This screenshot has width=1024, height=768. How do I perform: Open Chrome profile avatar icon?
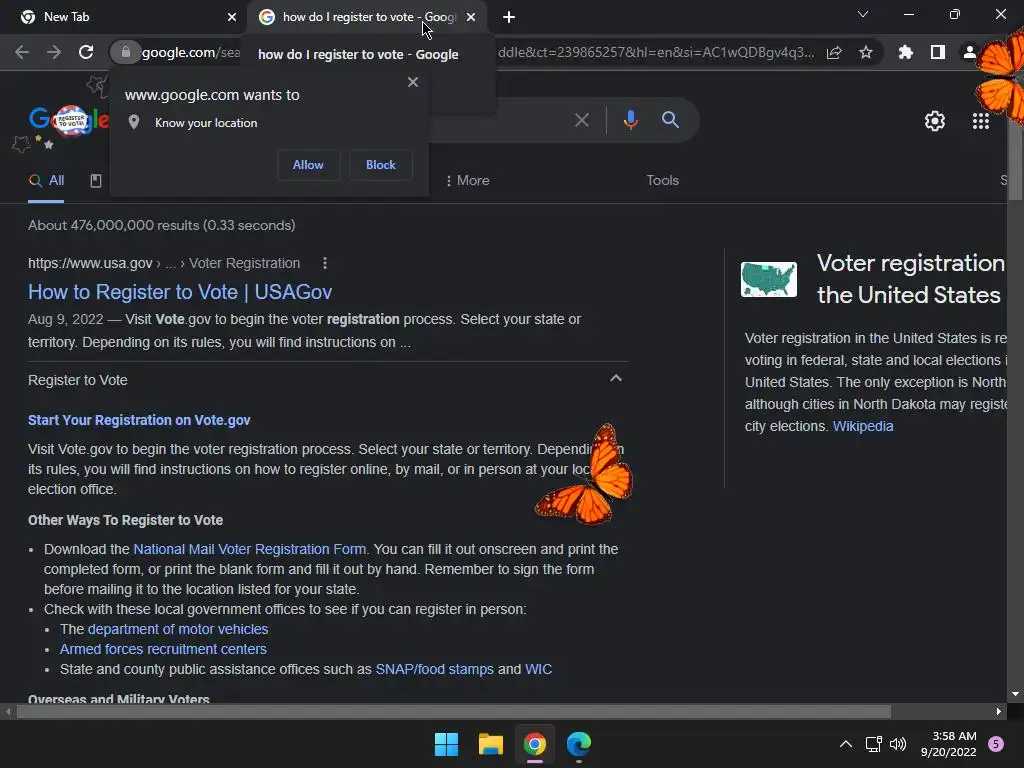point(969,52)
